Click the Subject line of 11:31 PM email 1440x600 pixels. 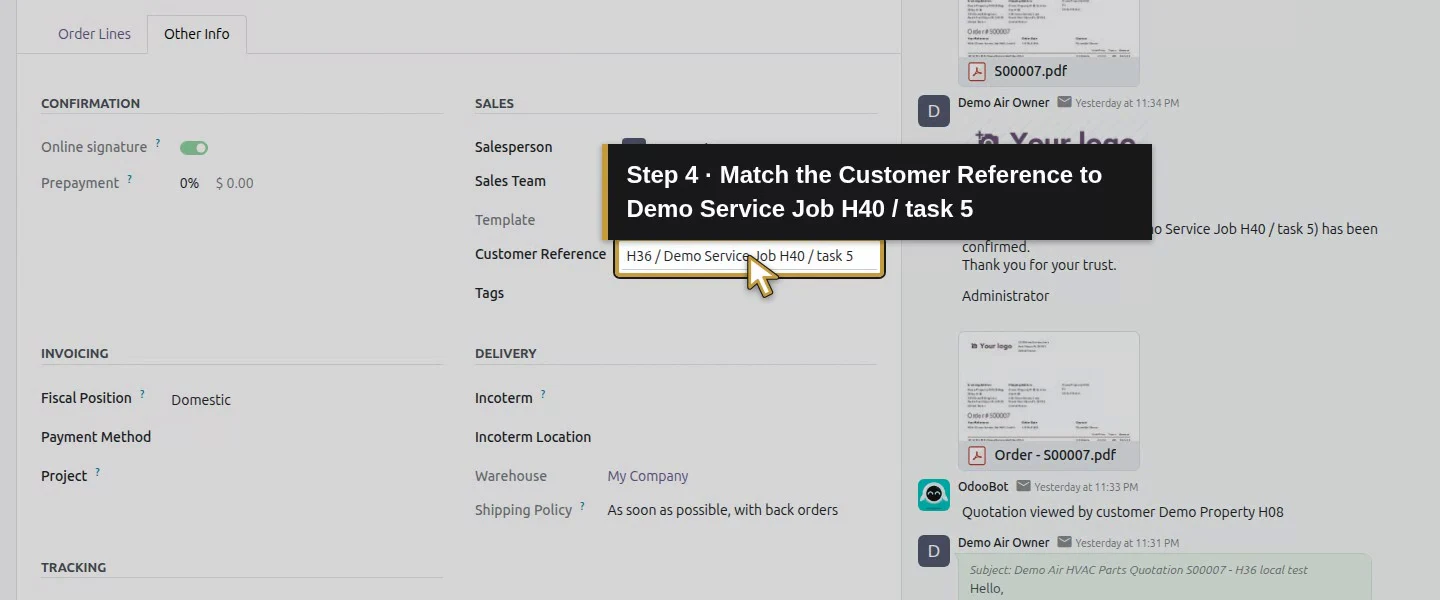point(1139,570)
